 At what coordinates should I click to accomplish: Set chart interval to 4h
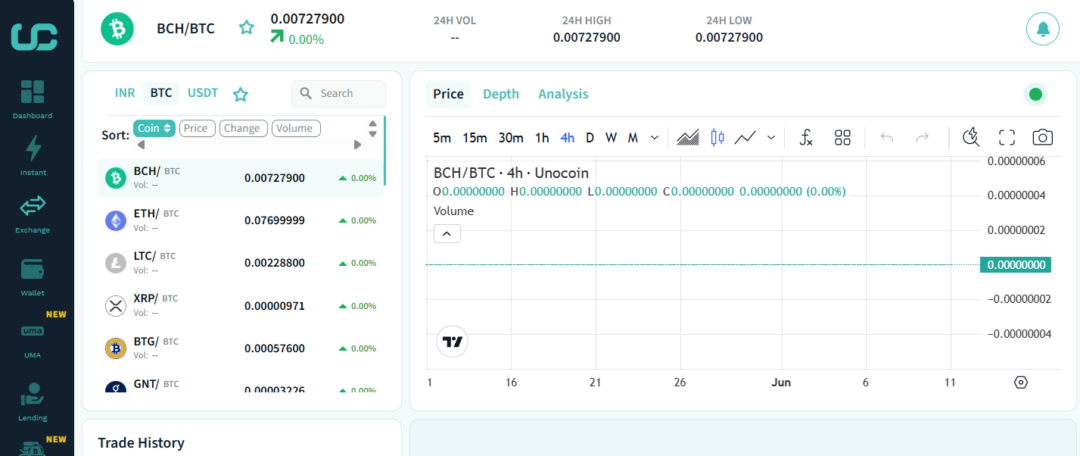(x=568, y=138)
